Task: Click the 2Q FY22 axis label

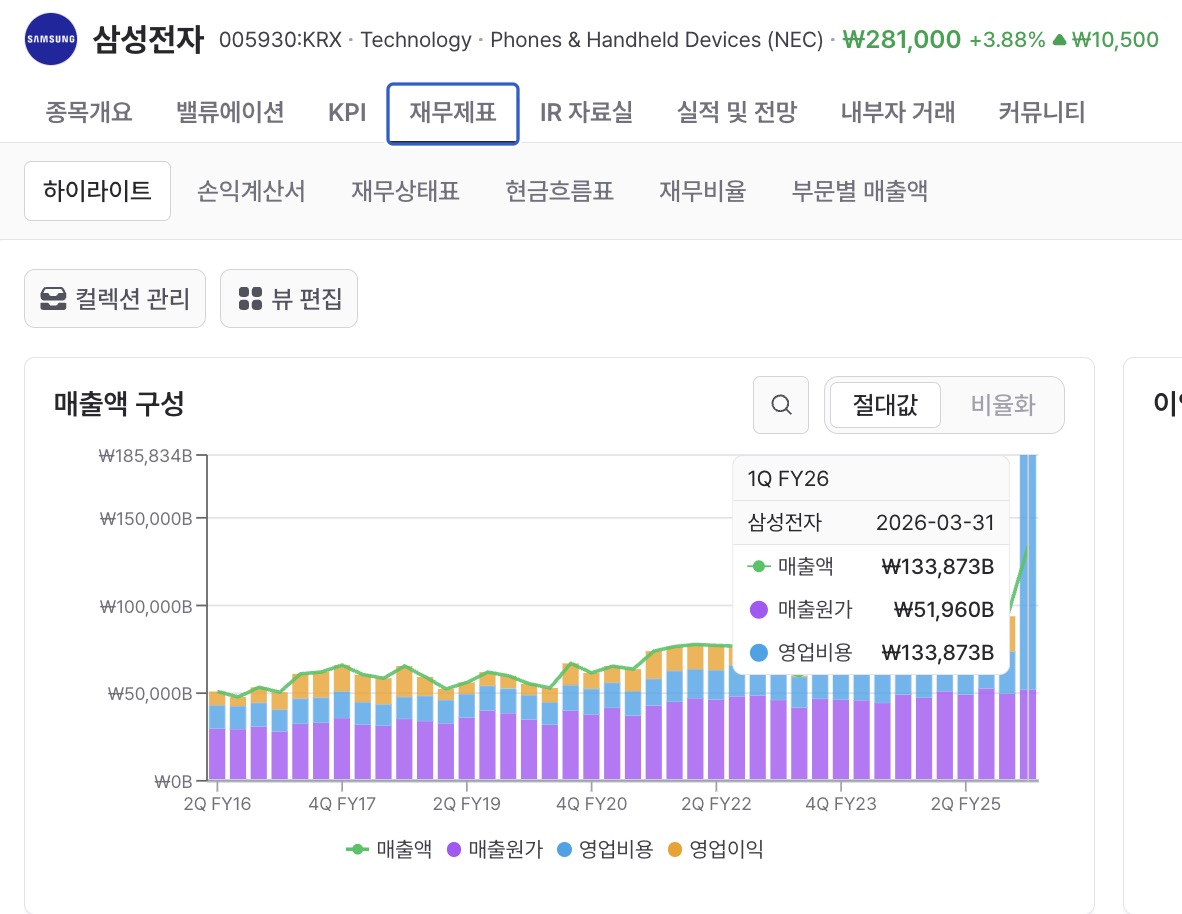Action: pyautogui.click(x=716, y=804)
